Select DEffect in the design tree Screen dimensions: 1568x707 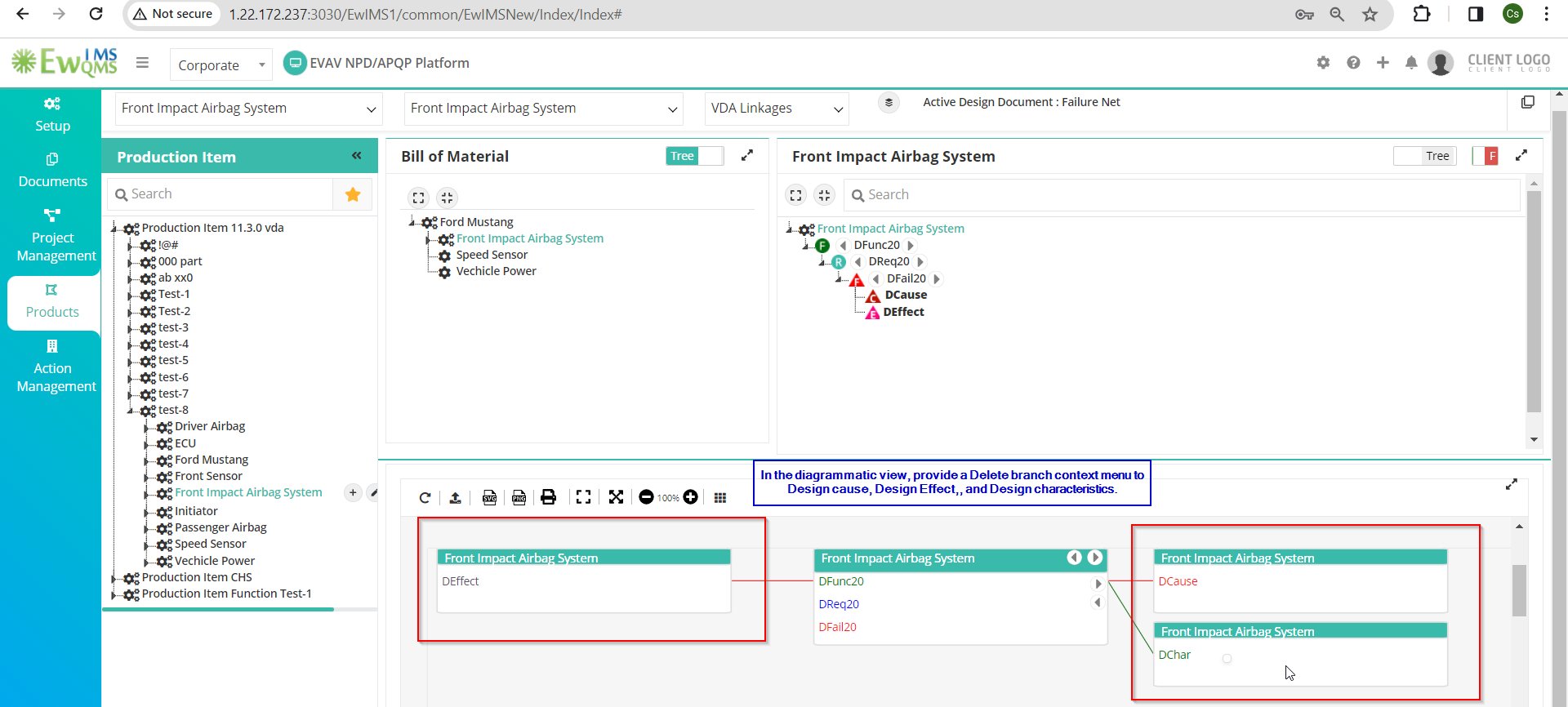[x=903, y=312]
